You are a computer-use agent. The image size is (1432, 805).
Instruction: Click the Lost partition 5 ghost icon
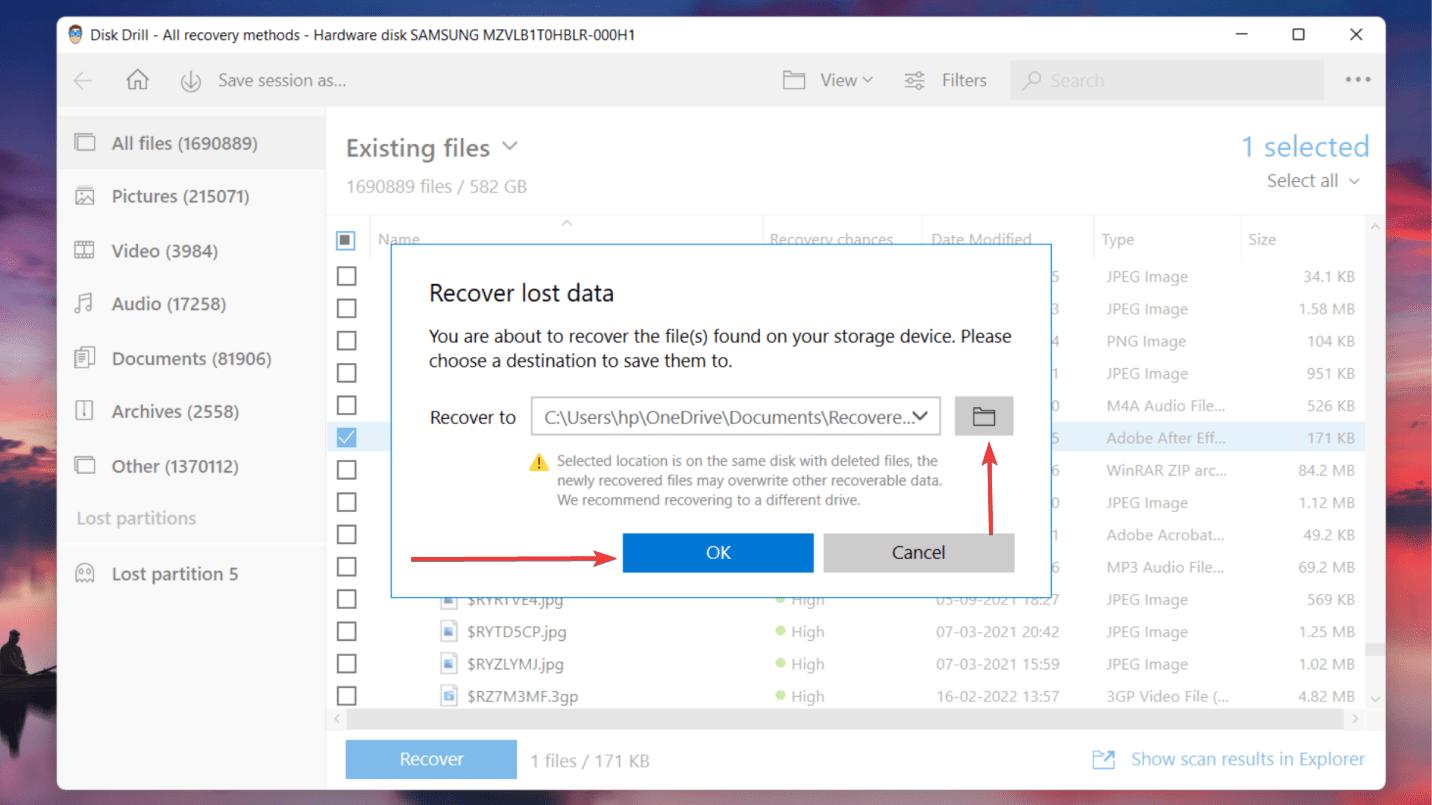[85, 573]
